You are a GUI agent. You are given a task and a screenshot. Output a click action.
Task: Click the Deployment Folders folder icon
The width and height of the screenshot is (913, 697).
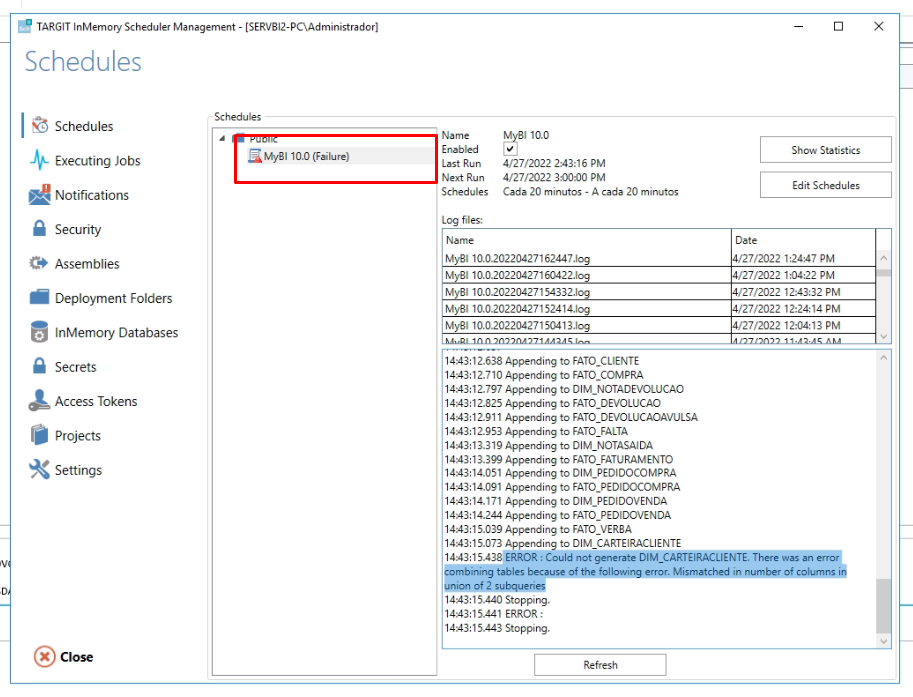pyautogui.click(x=39, y=298)
